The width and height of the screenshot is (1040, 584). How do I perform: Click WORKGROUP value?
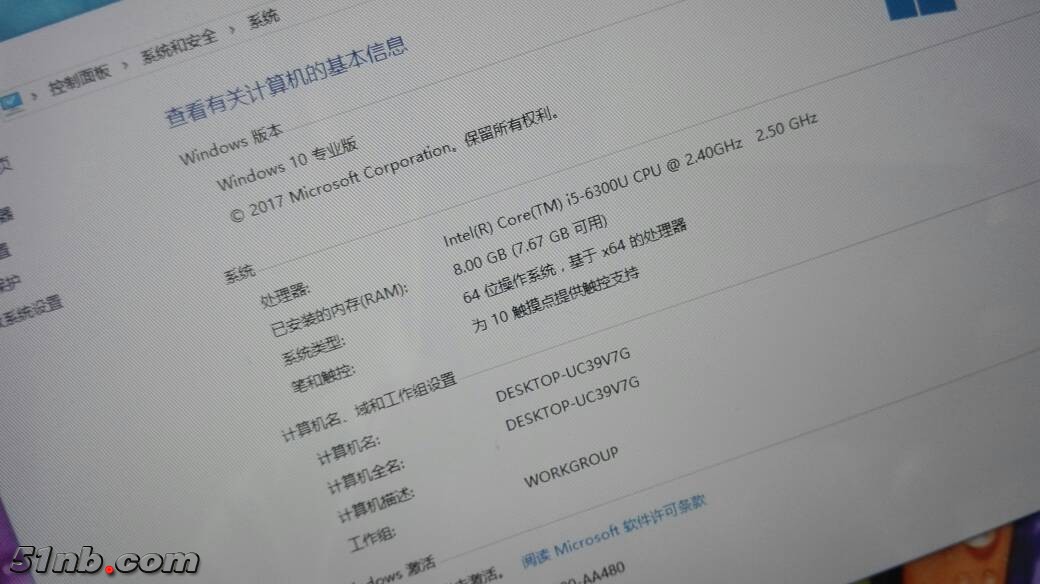pos(571,467)
